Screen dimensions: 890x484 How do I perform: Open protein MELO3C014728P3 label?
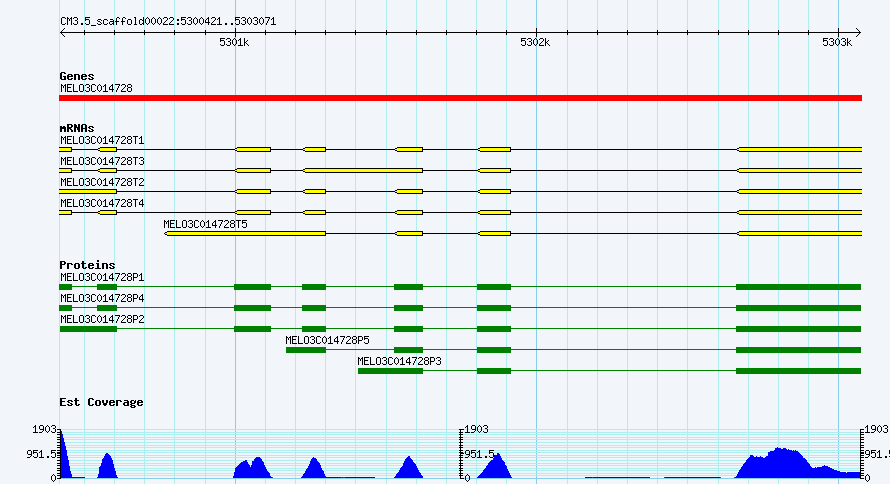pyautogui.click(x=400, y=361)
